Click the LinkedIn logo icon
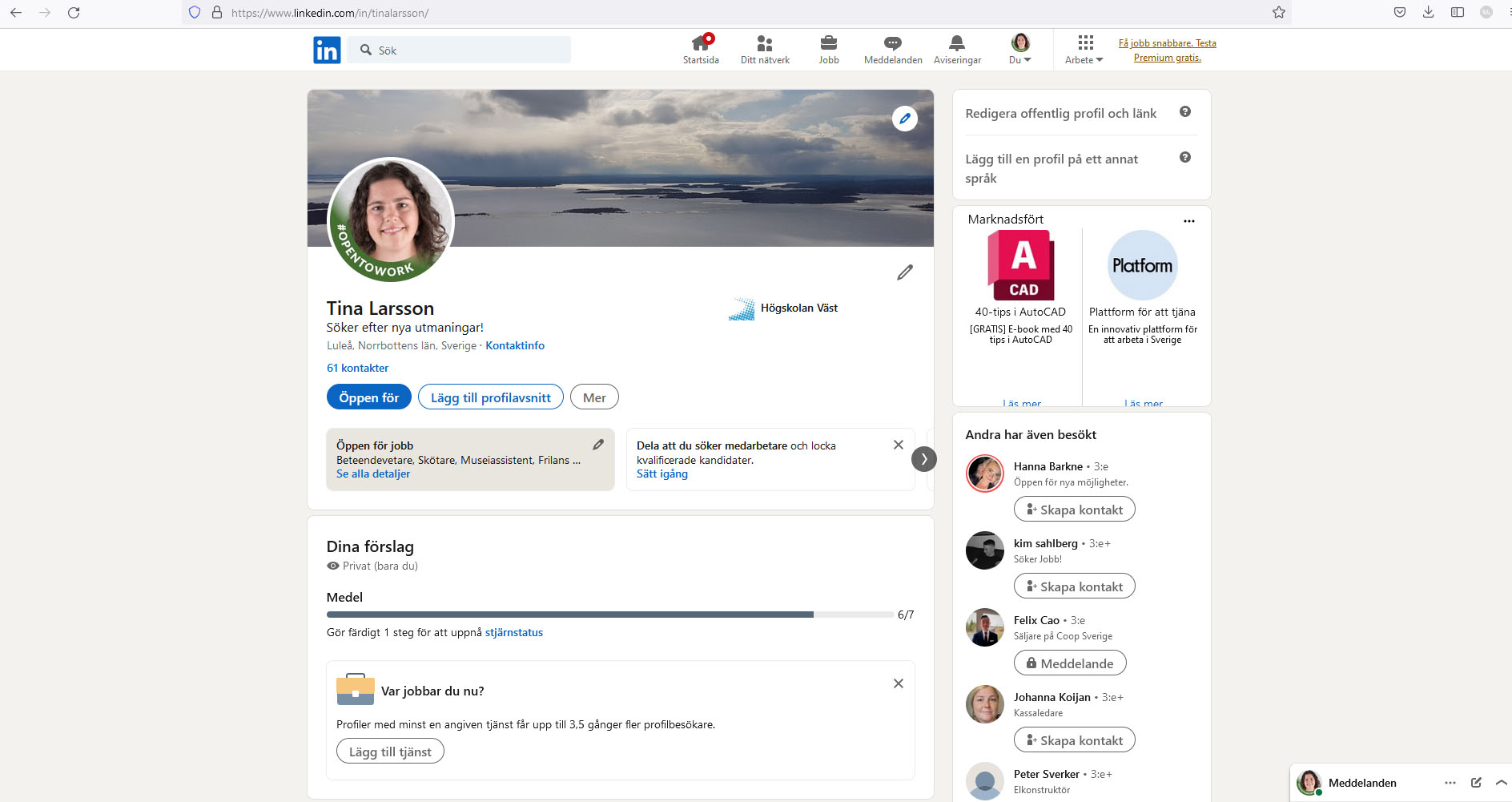 tap(327, 50)
